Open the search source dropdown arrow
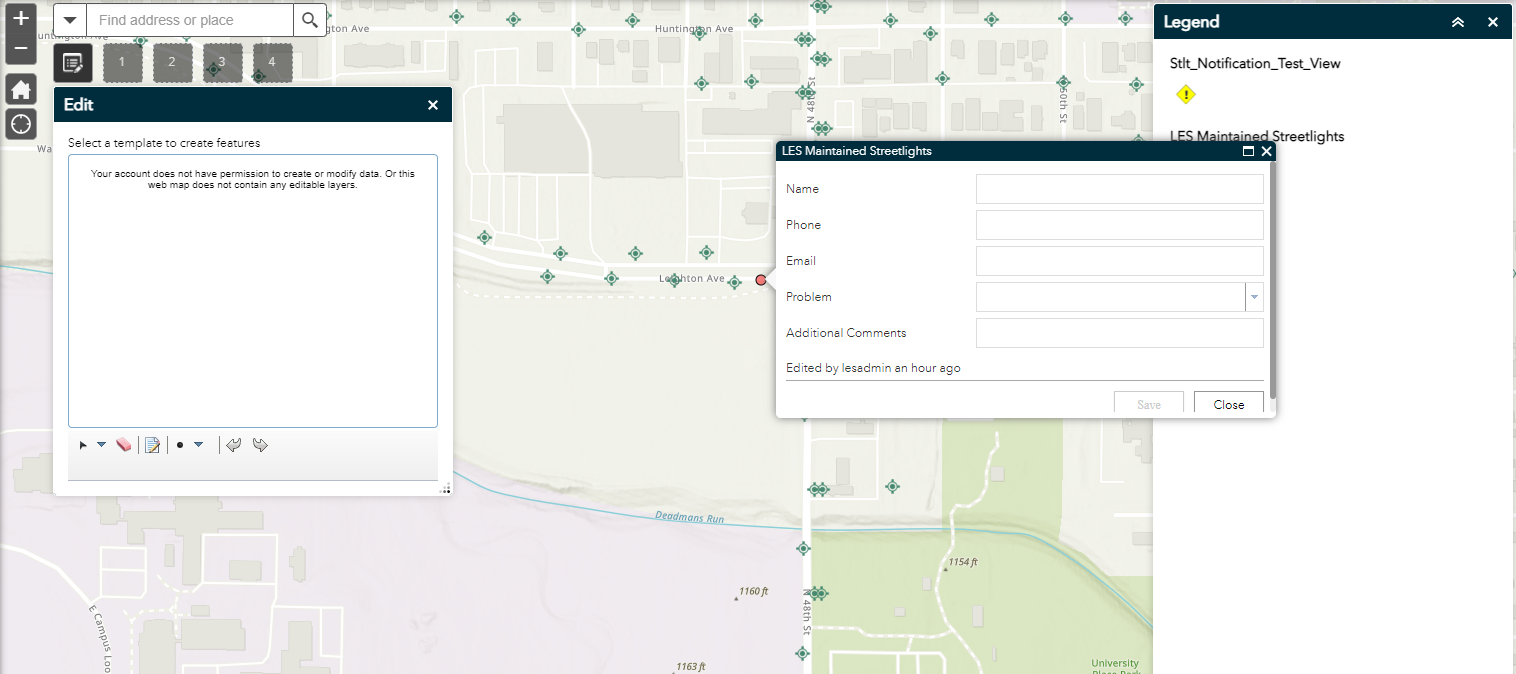Screen dimensions: 1516x674 (69, 19)
